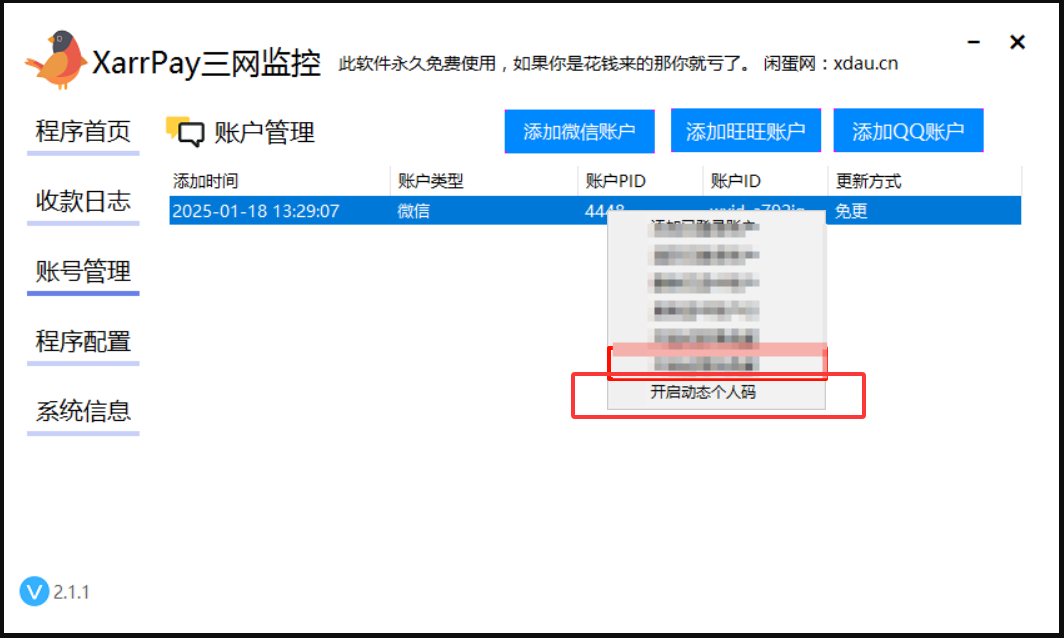
Task: Click the 微信 cell in the account row
Action: [x=413, y=211]
